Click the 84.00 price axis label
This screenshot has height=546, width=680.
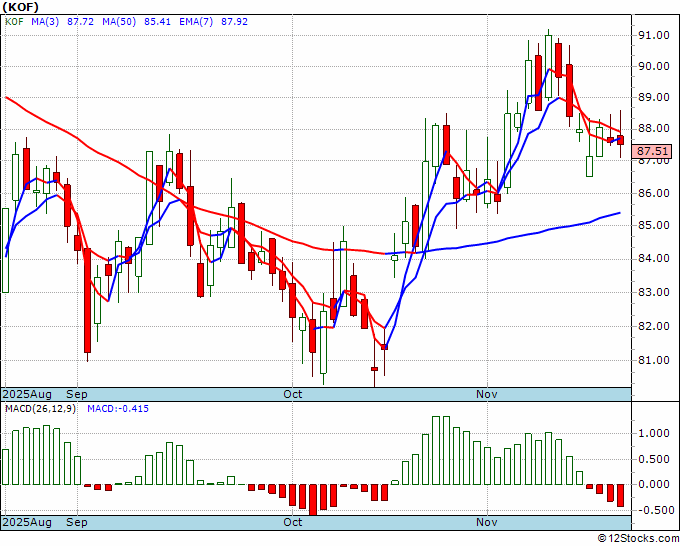[654, 259]
